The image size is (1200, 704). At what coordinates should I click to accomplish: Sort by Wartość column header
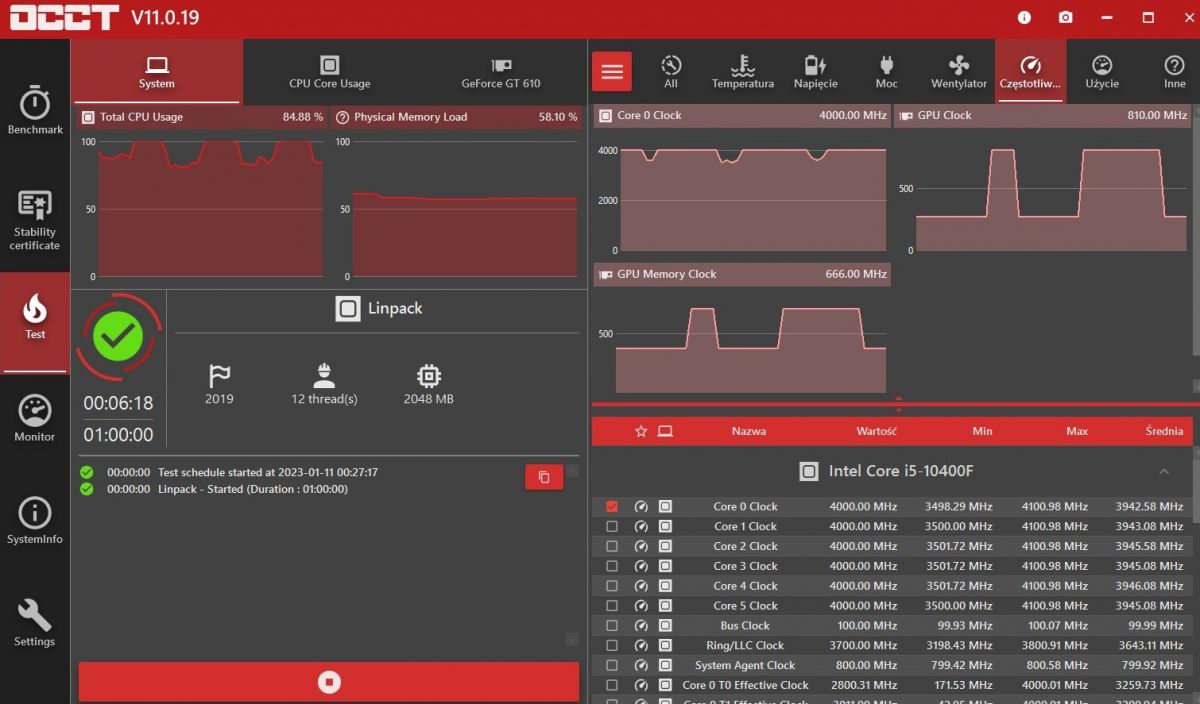click(x=876, y=431)
